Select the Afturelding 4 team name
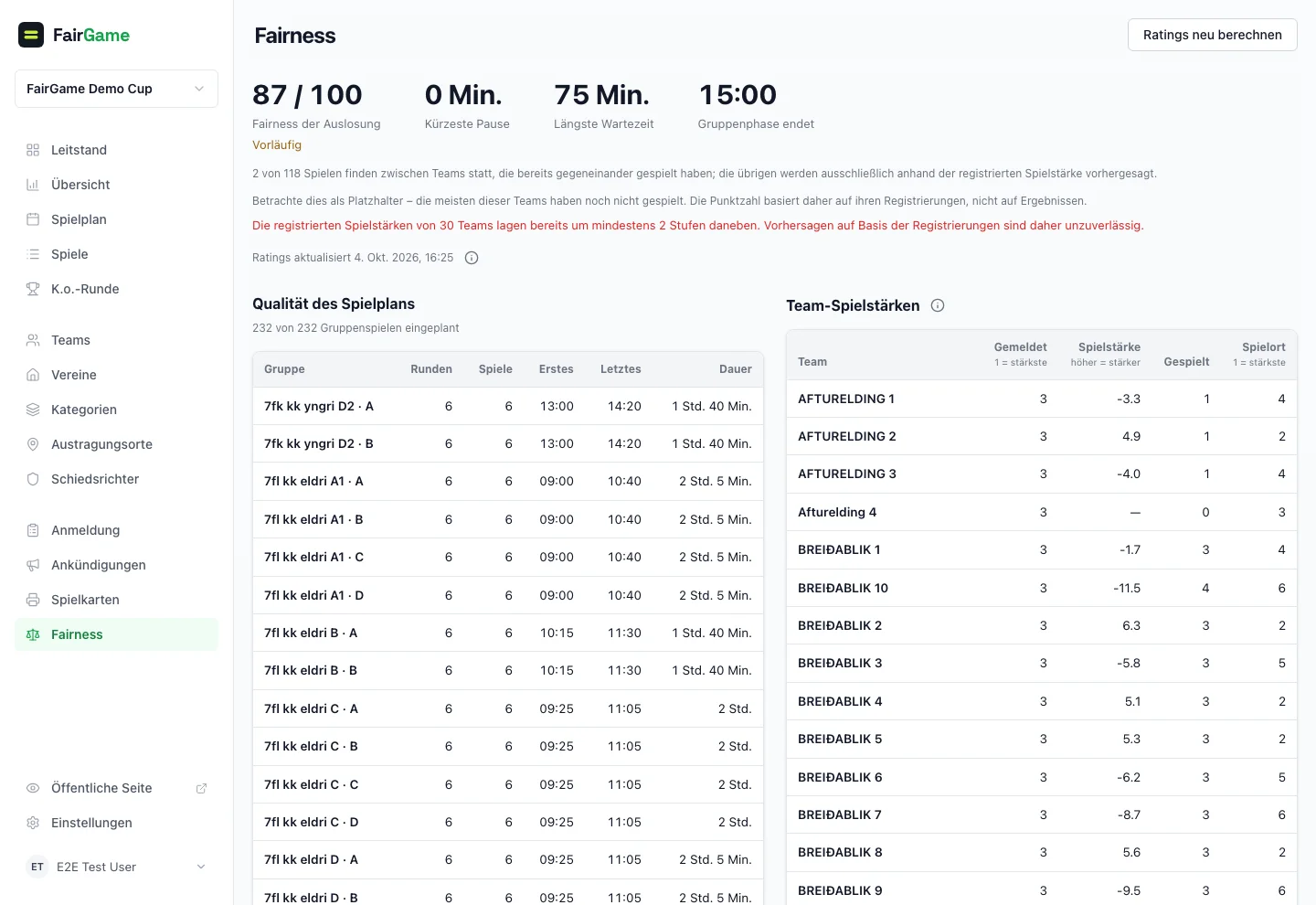This screenshot has width=1316, height=905. click(837, 512)
